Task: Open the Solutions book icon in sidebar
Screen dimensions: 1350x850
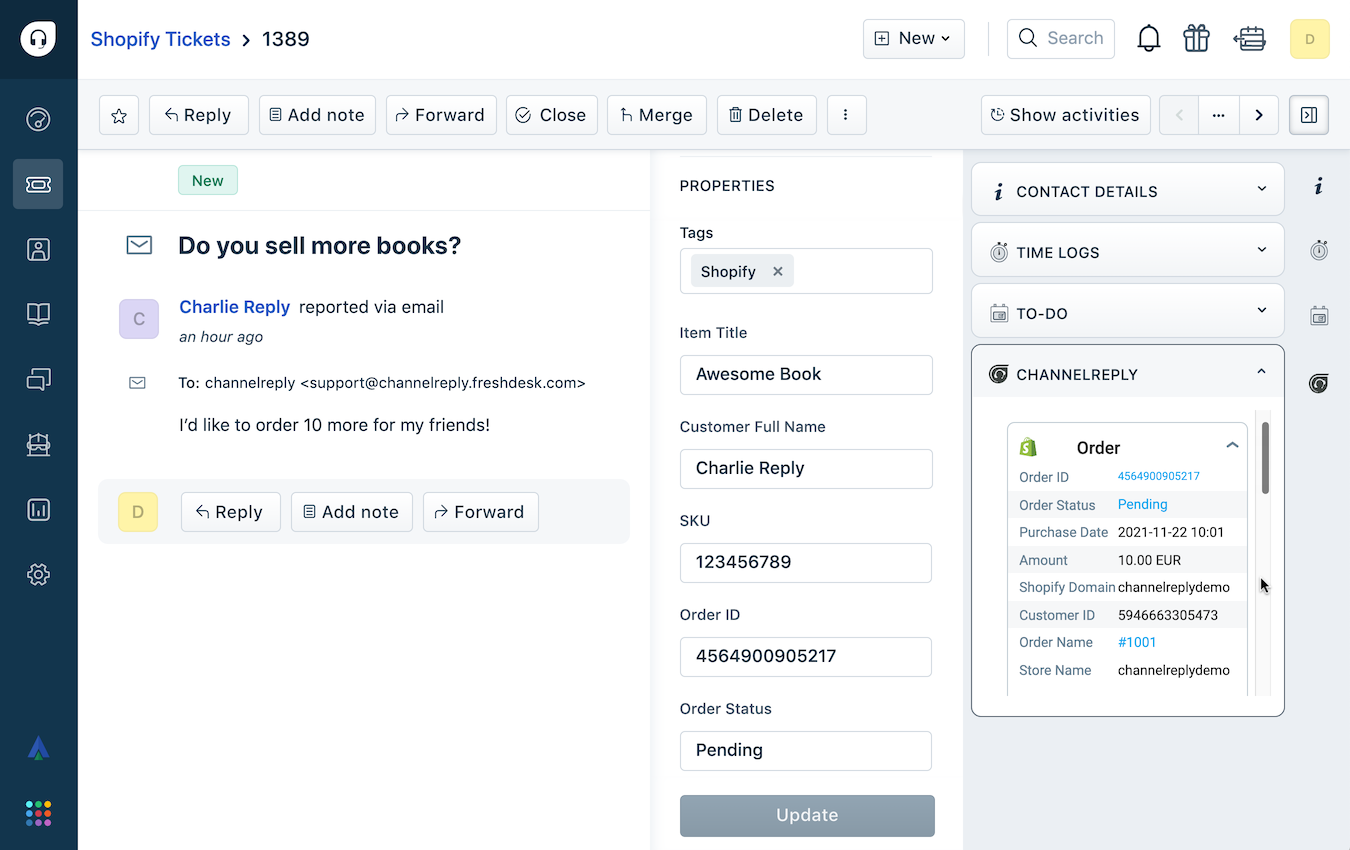Action: (x=38, y=314)
